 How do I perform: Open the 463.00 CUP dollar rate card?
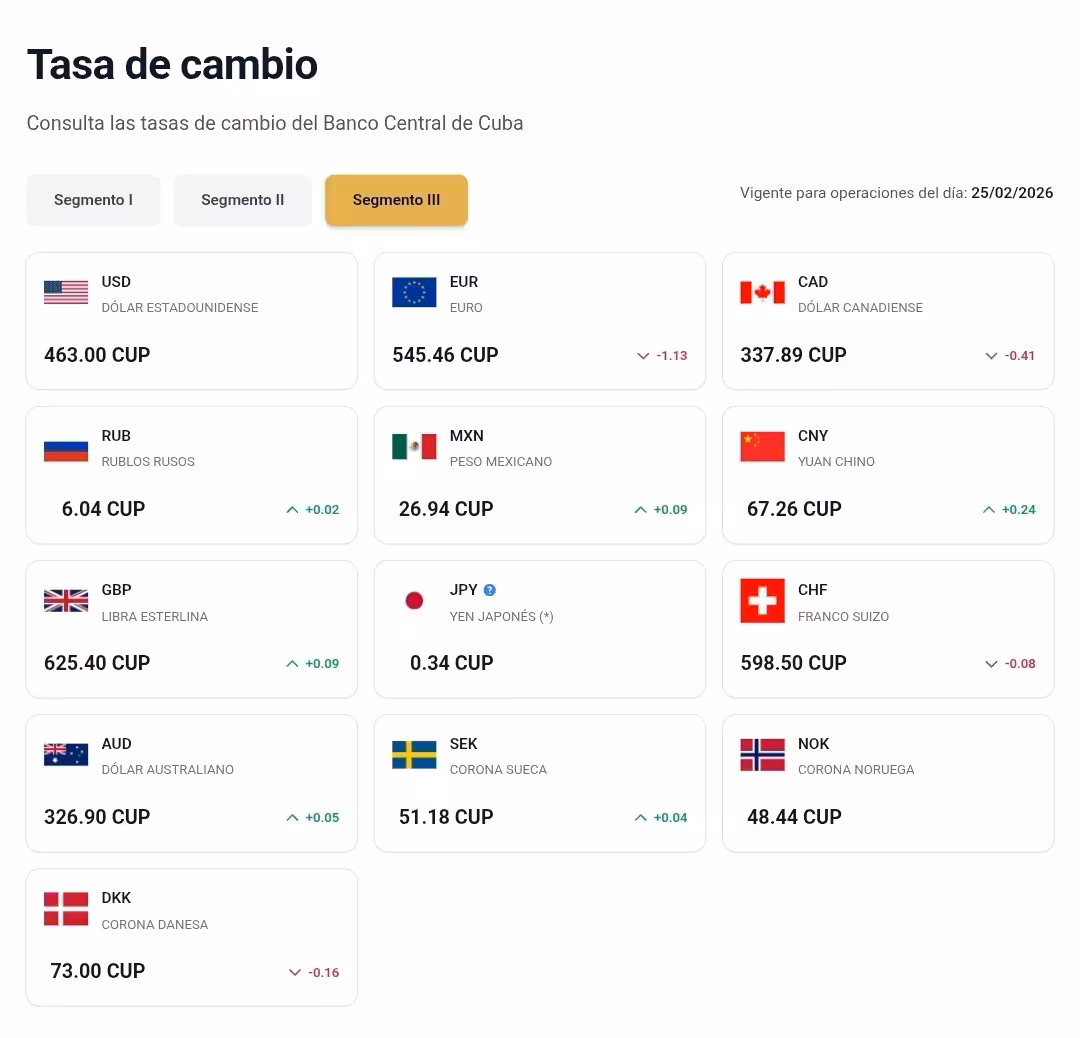pos(191,321)
